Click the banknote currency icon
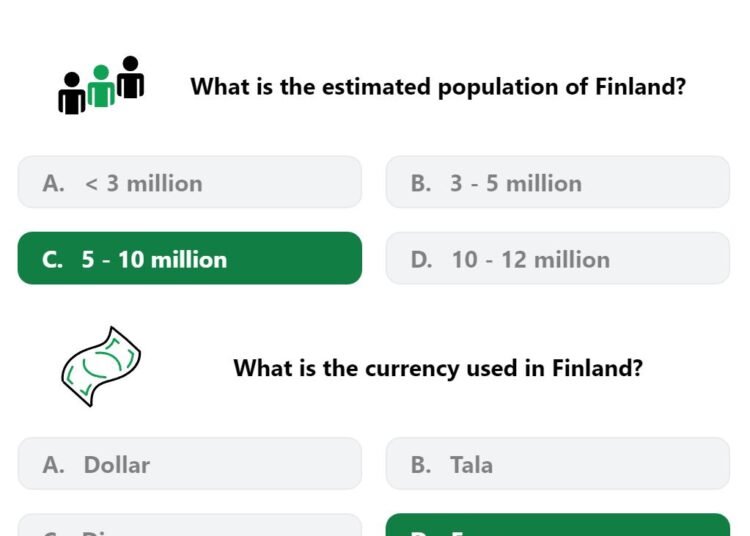Screen dimensions: 750x536 101,367
